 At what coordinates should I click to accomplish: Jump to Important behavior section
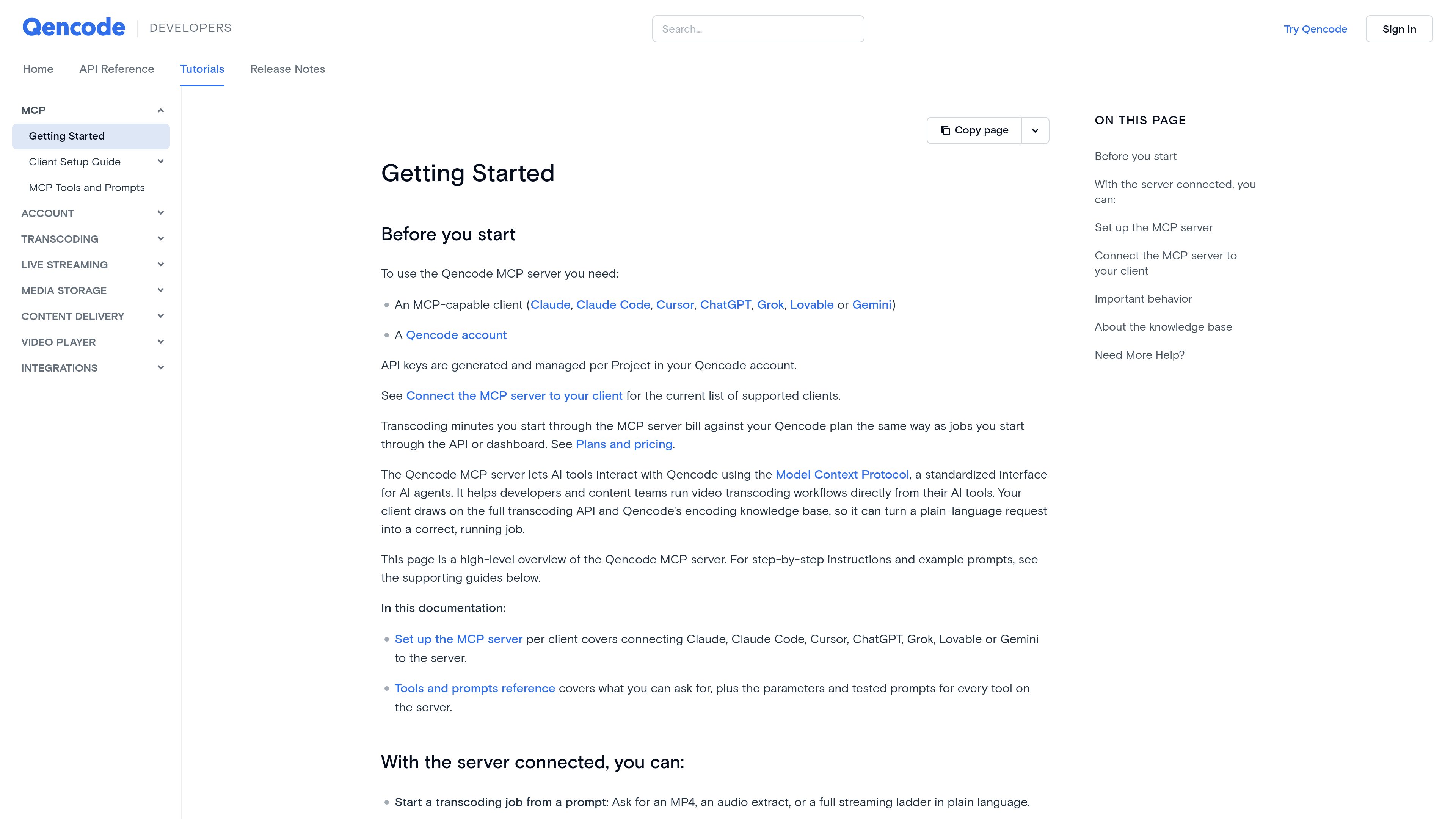click(x=1143, y=299)
